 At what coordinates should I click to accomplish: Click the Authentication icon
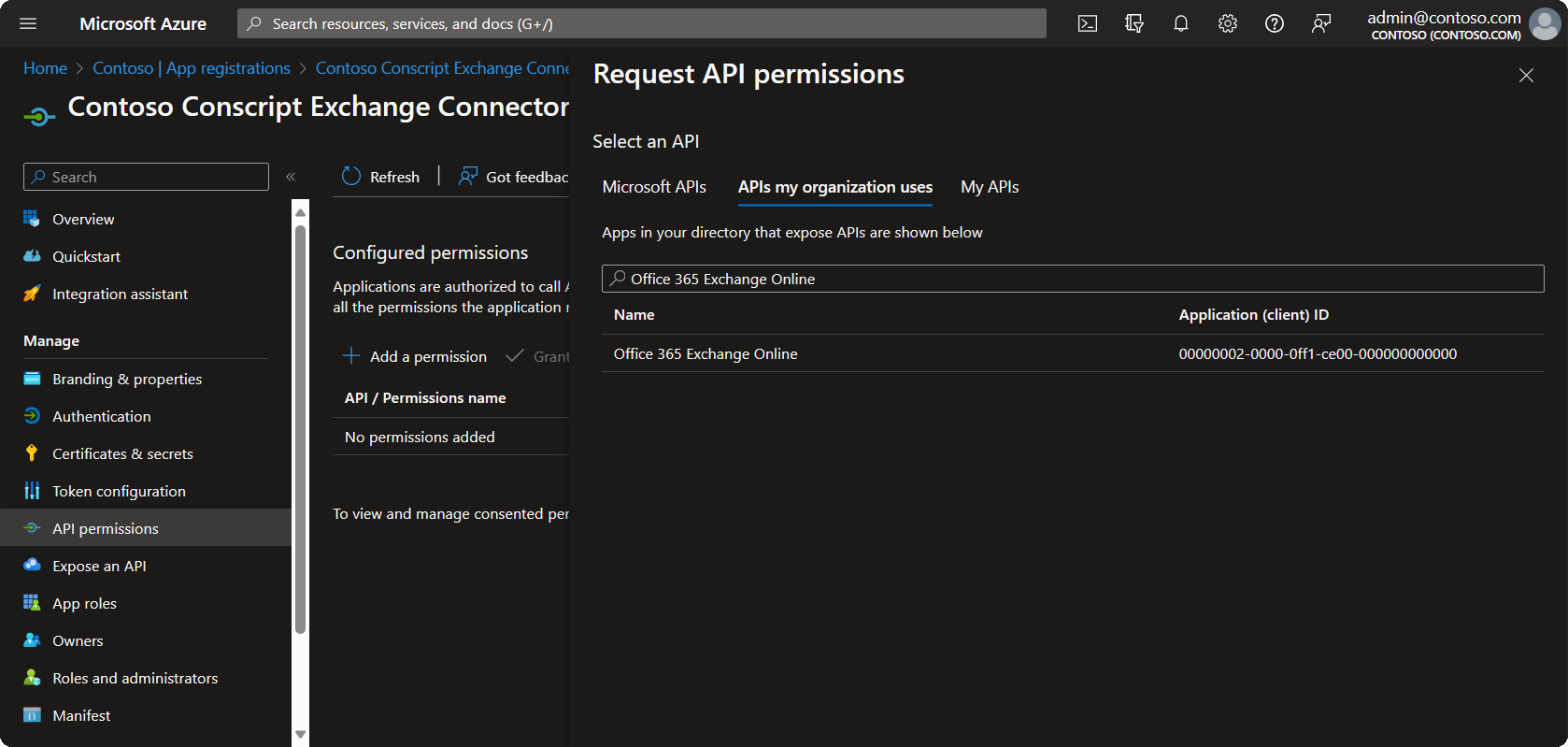32,416
